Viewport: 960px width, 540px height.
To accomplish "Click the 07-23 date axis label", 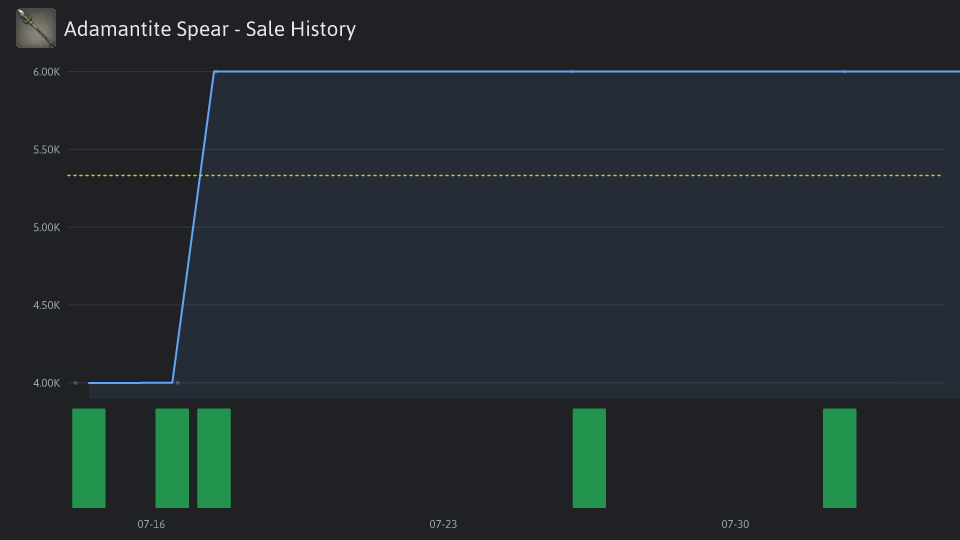I will point(443,524).
